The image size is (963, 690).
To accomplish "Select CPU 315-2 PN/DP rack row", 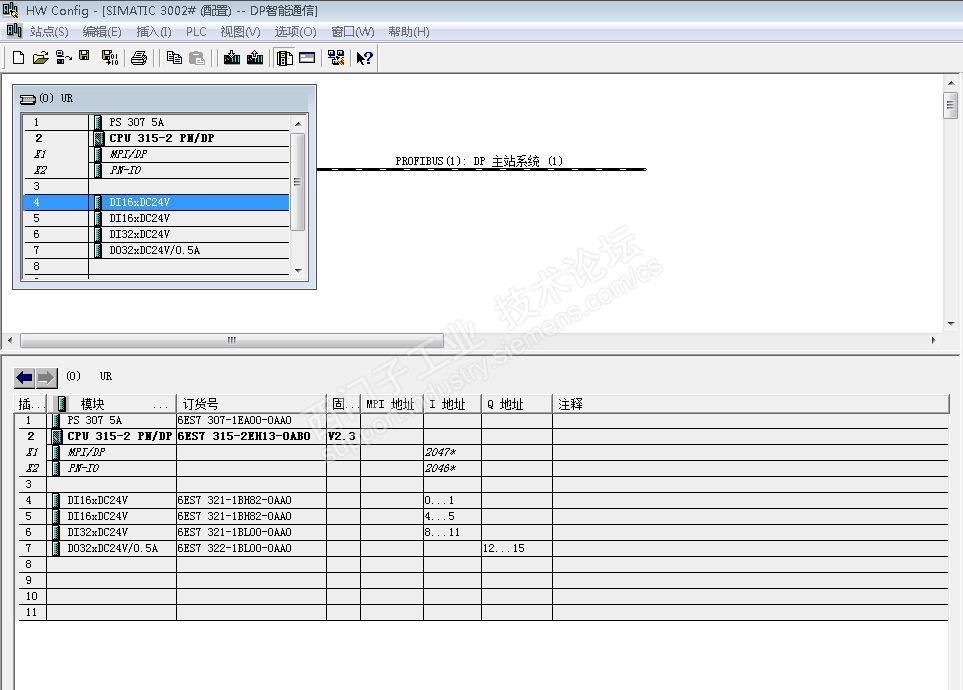I will tap(156, 138).
